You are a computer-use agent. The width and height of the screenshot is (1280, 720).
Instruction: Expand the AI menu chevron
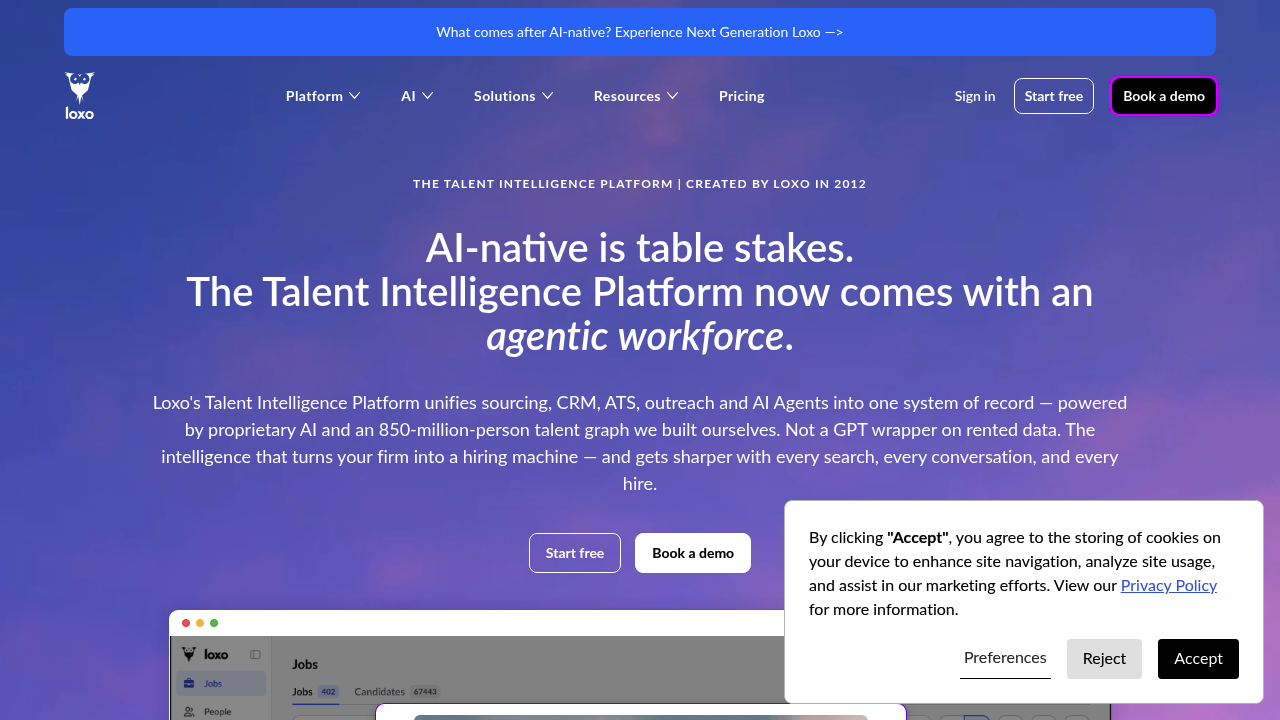point(427,96)
